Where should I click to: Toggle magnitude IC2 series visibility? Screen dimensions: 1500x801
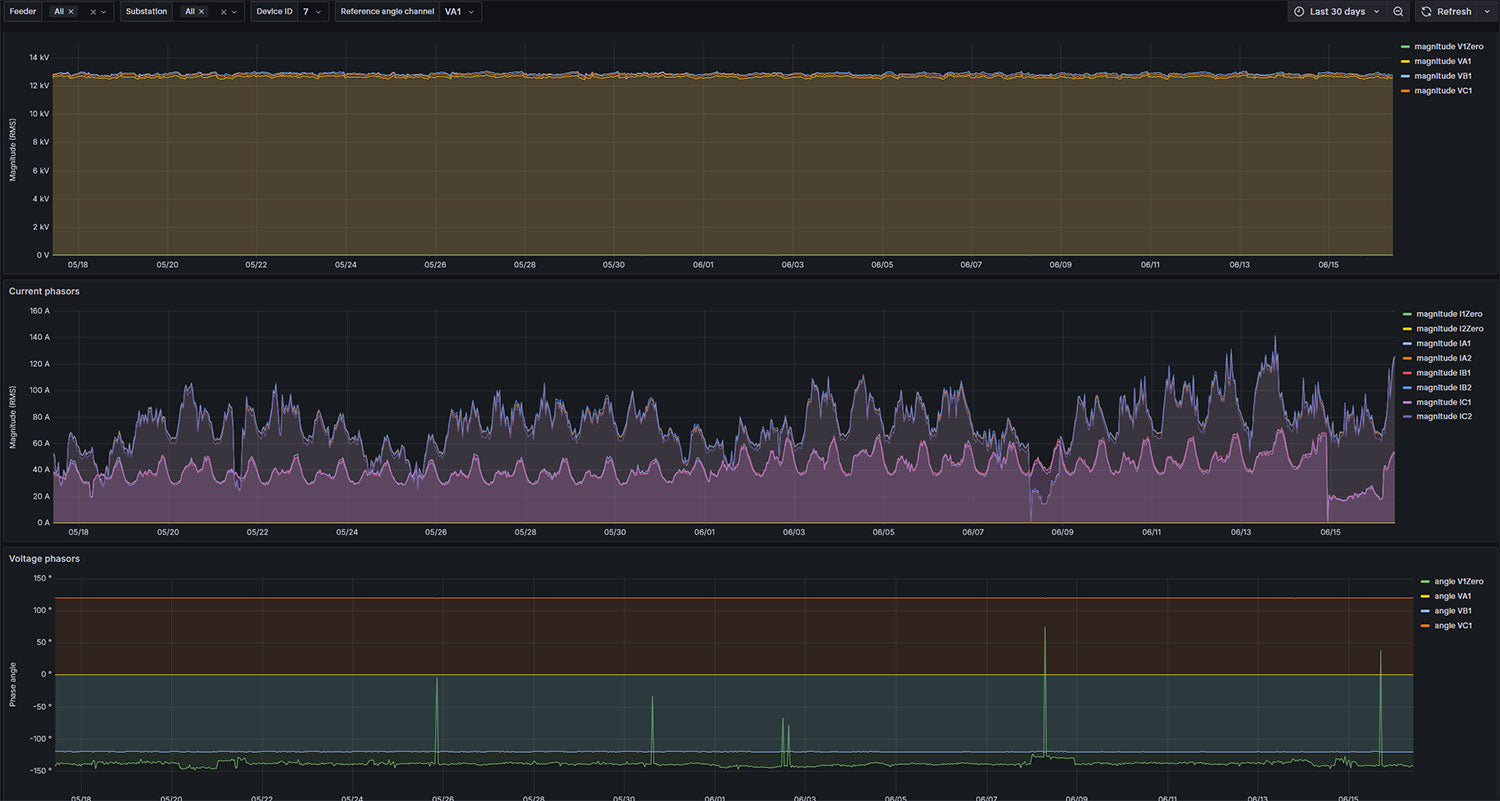[x=1442, y=416]
